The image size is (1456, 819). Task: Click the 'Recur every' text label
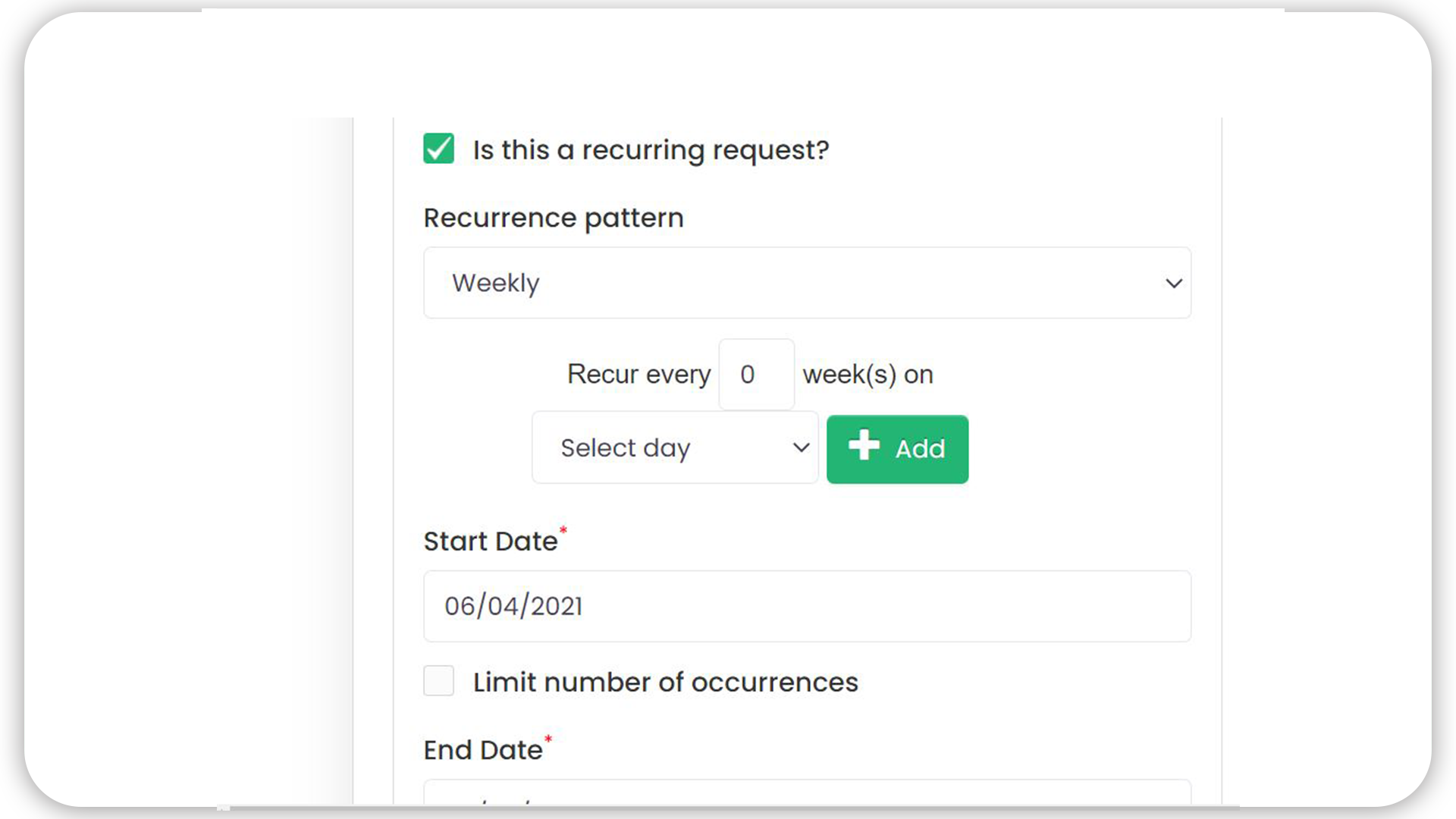tap(639, 375)
